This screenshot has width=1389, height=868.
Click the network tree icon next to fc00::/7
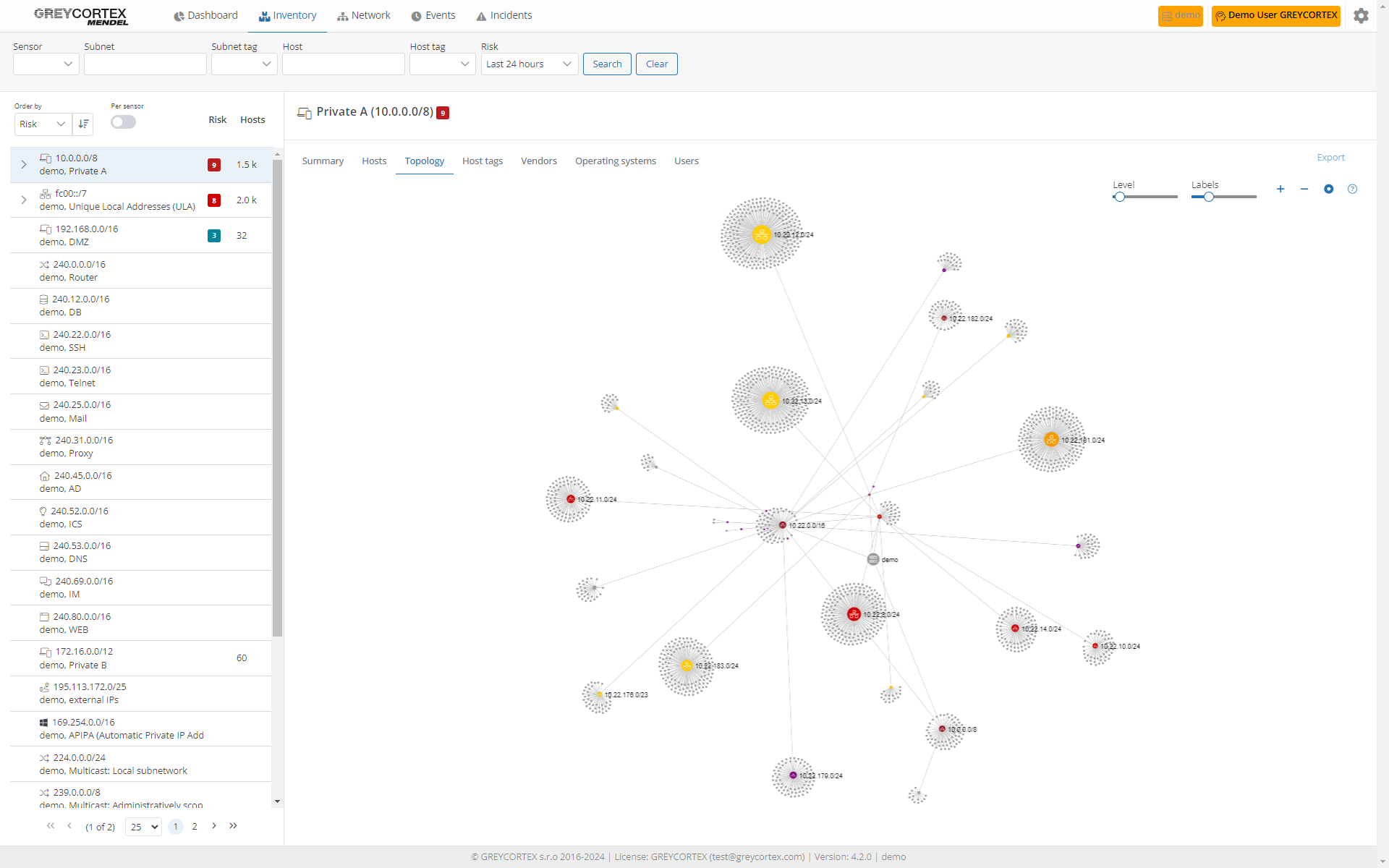click(45, 193)
